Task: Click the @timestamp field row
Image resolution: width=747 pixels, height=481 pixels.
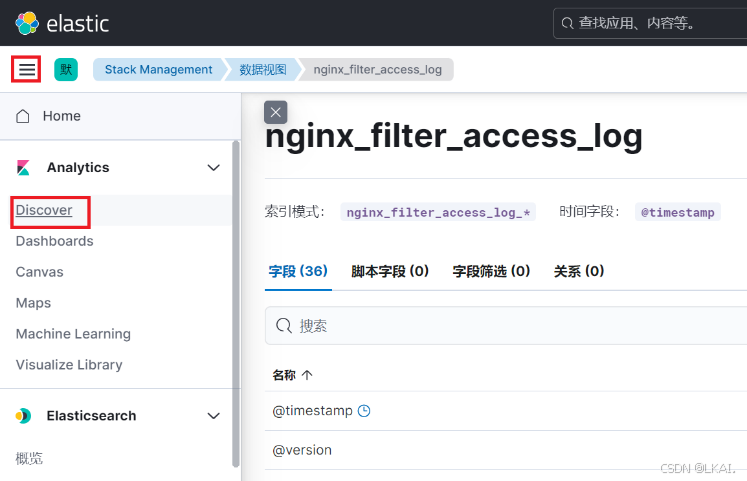Action: tap(506, 411)
